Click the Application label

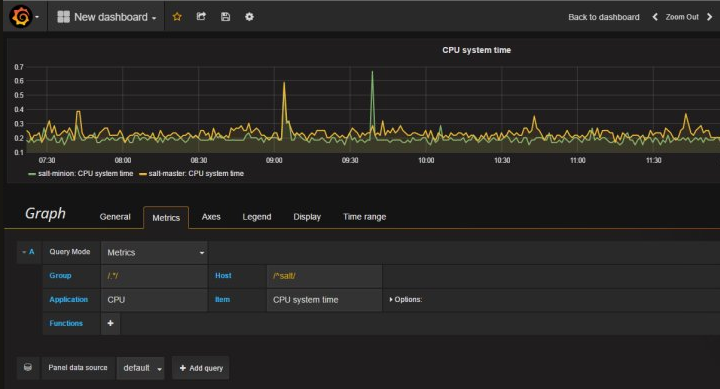coord(68,299)
